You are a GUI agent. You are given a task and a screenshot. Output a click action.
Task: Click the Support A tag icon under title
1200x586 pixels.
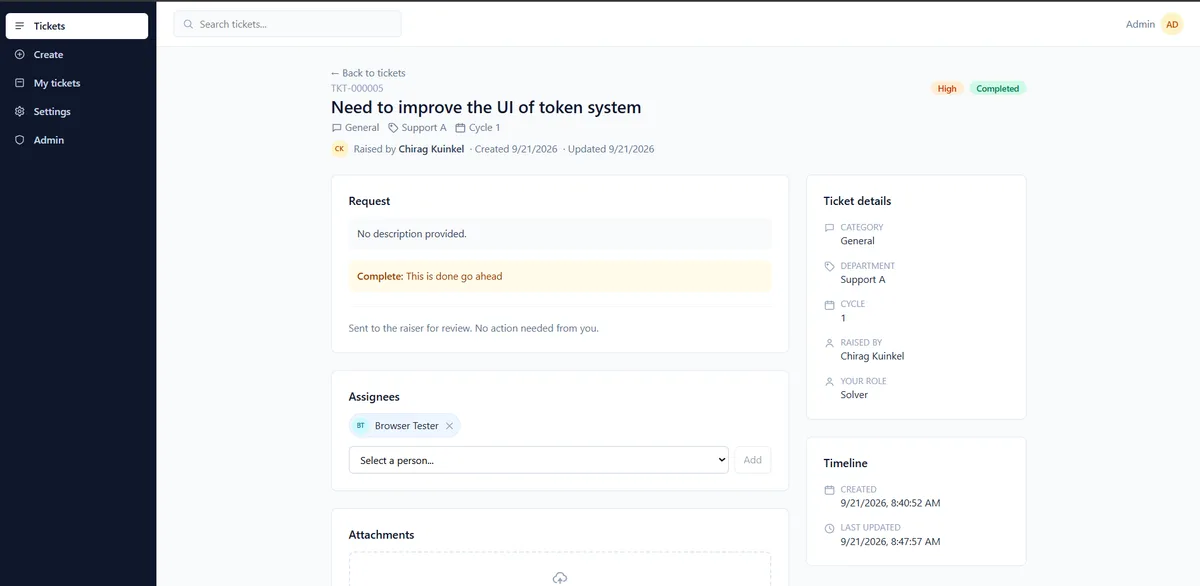pyautogui.click(x=393, y=128)
